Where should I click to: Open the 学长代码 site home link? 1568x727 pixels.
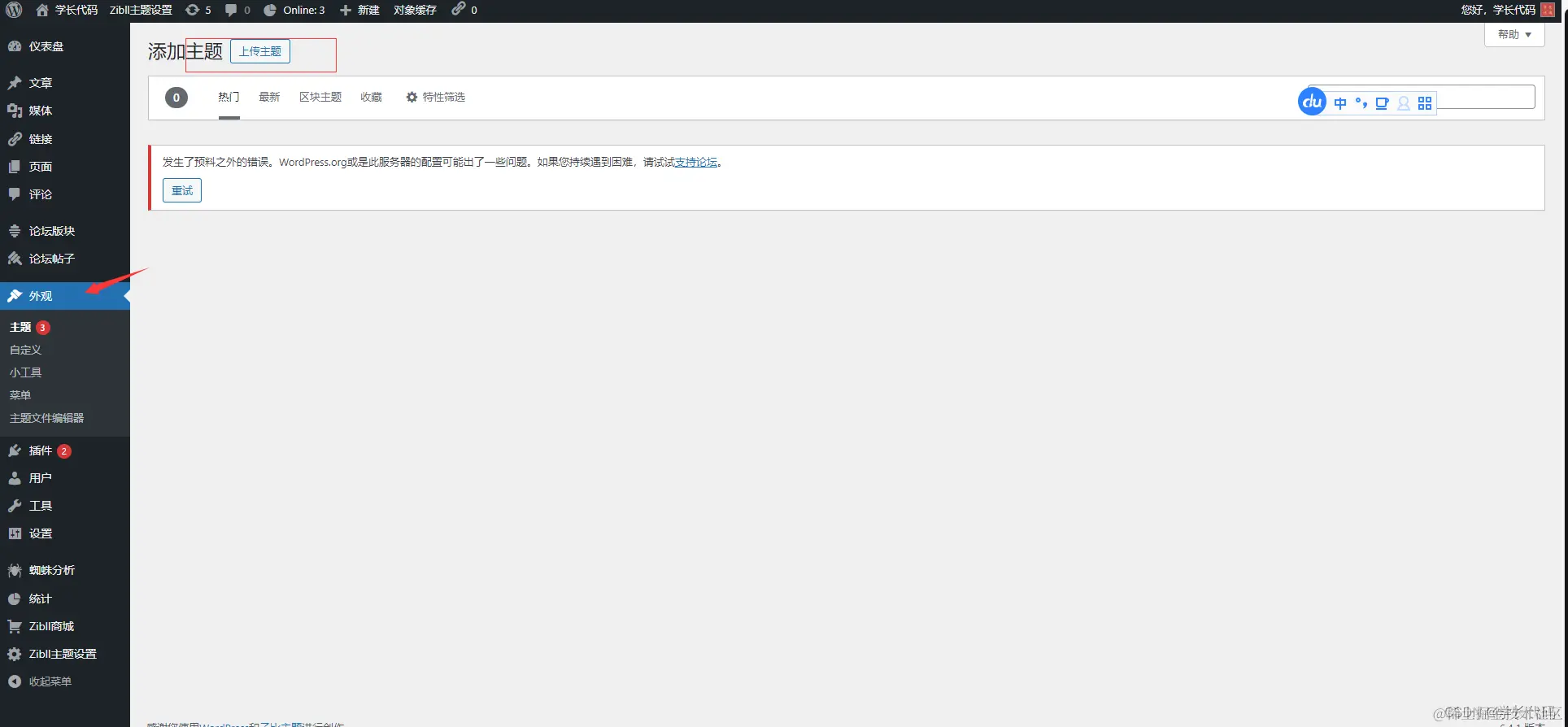(x=67, y=10)
